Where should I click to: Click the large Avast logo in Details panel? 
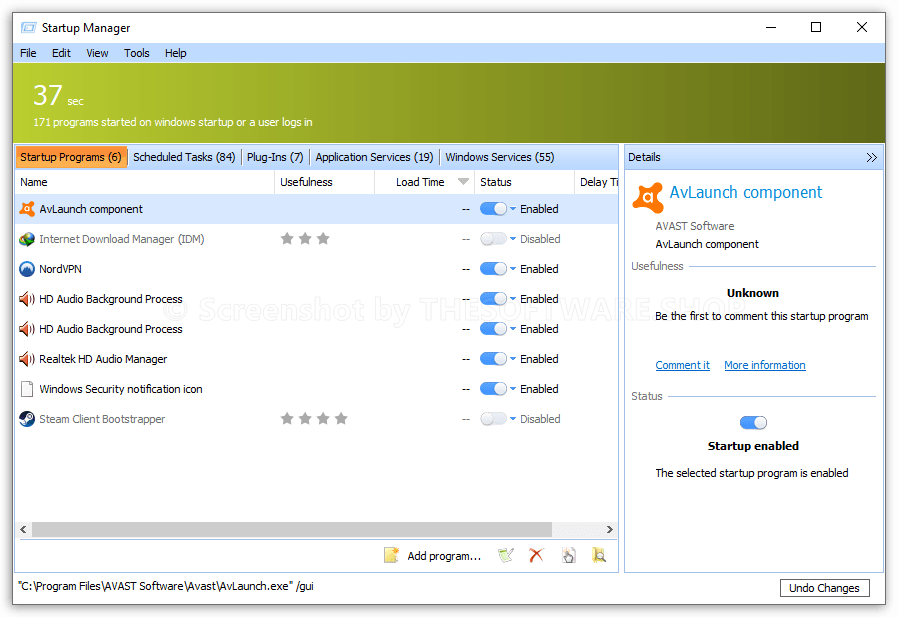click(x=648, y=198)
